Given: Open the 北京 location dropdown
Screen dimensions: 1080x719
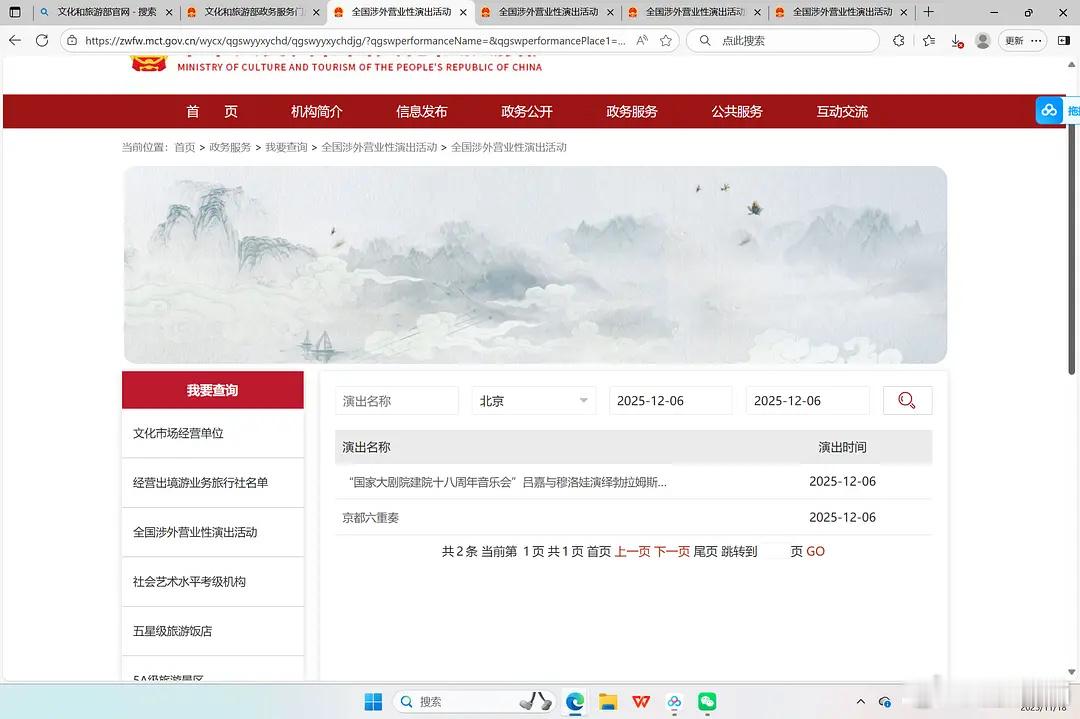Looking at the screenshot, I should click(x=533, y=401).
